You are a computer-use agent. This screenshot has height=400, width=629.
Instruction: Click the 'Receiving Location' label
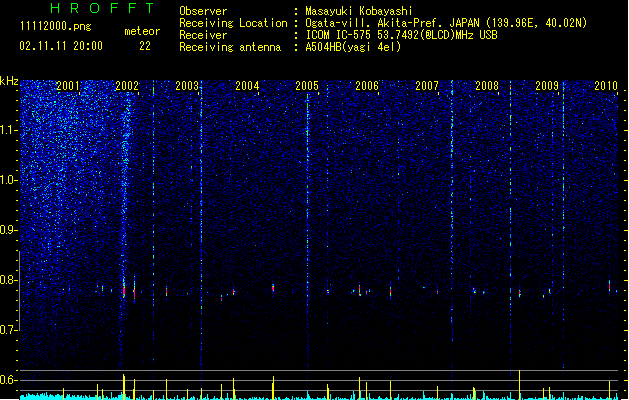coord(233,23)
